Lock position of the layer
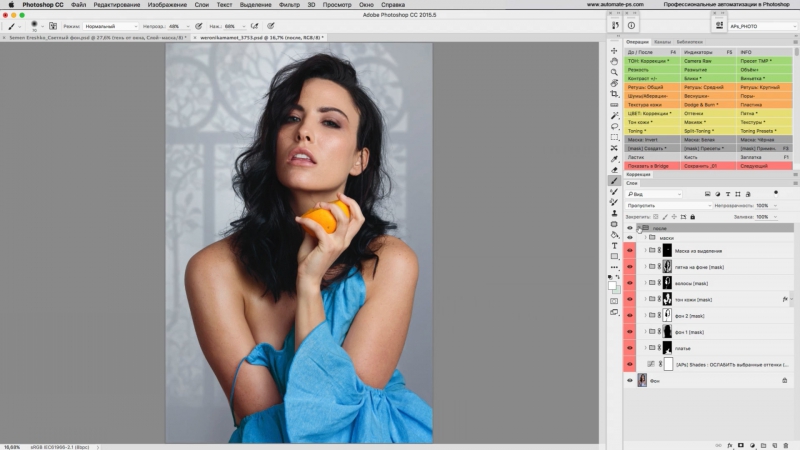 coord(674,217)
